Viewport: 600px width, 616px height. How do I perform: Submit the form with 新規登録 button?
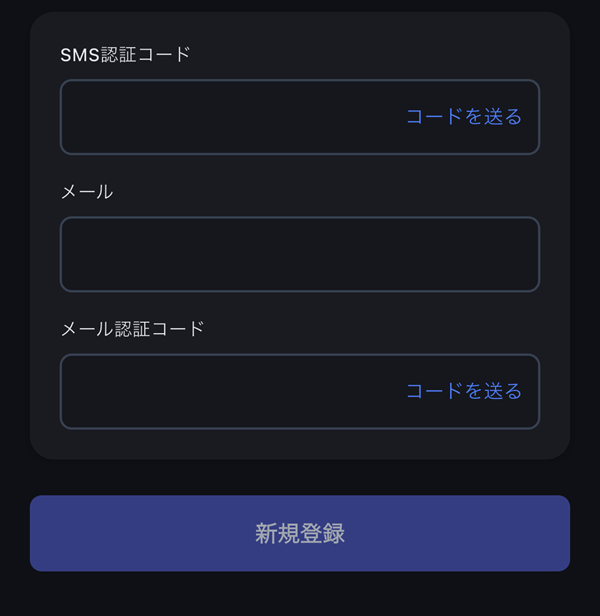click(x=300, y=533)
